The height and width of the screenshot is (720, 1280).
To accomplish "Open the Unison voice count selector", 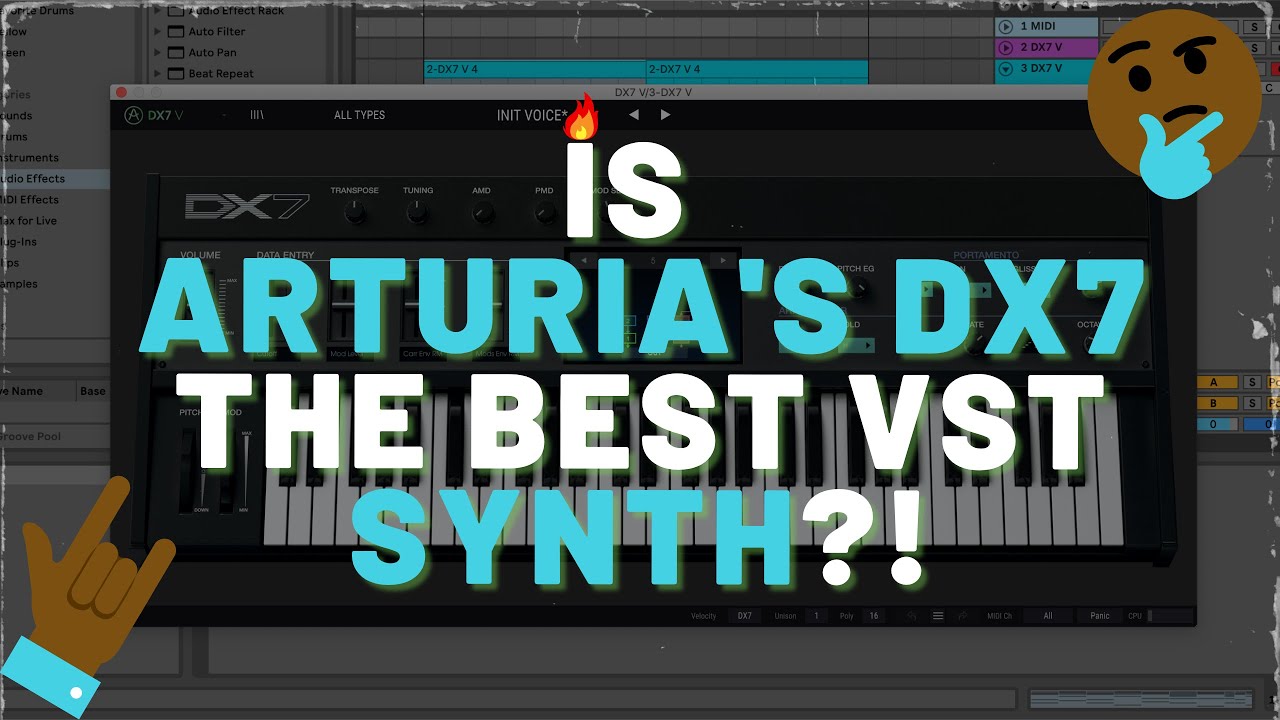I will 815,616.
